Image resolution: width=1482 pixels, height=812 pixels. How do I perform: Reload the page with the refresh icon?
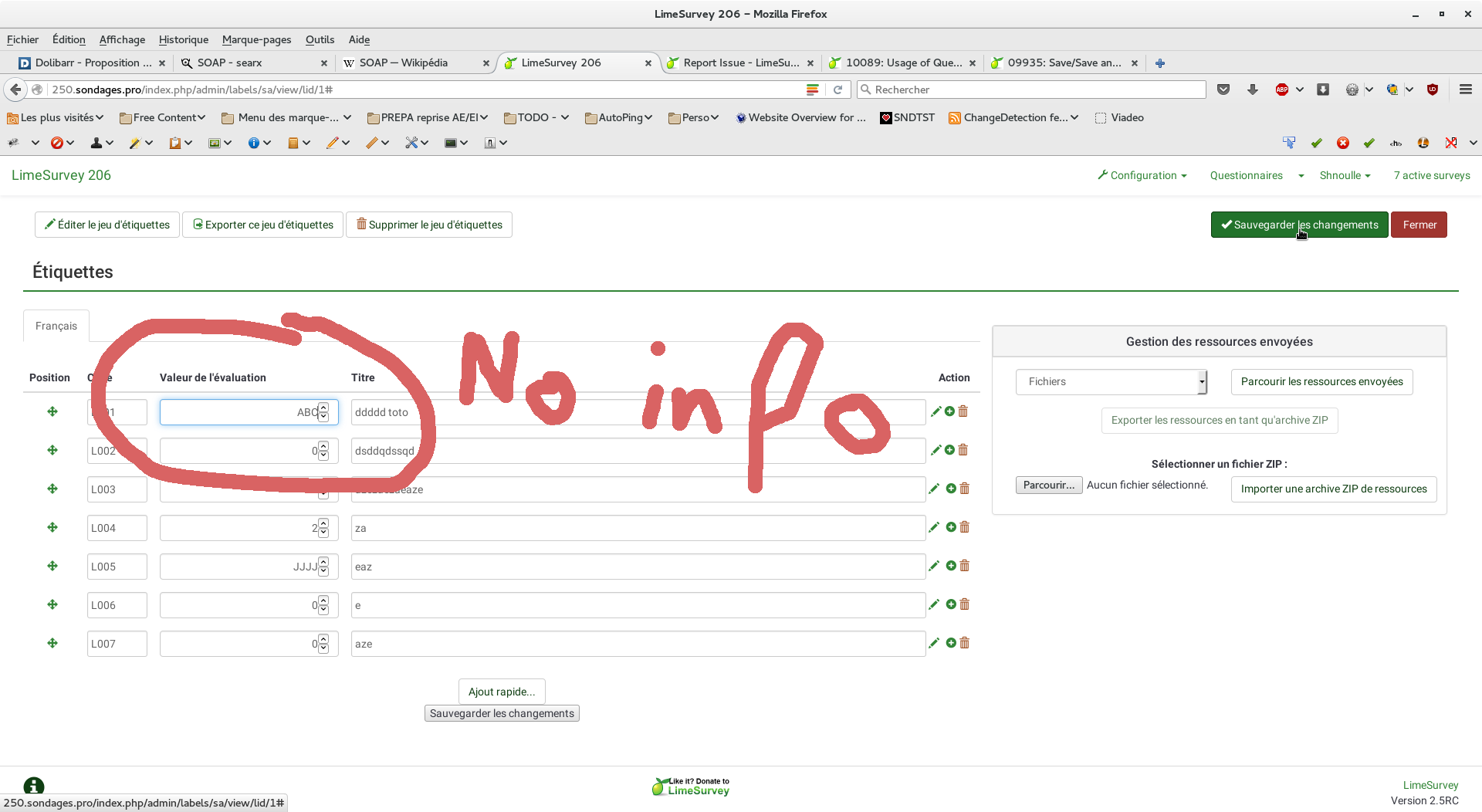[x=837, y=90]
